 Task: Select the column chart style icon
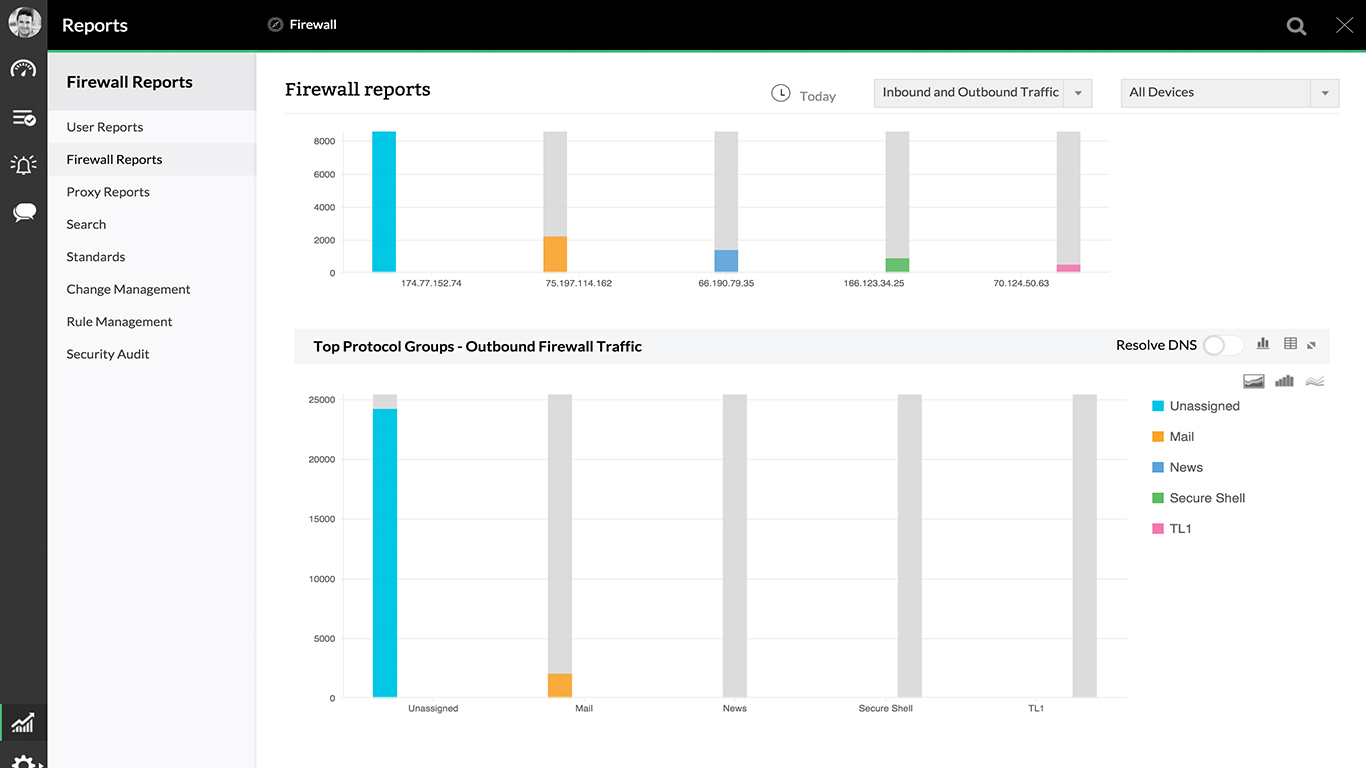pos(1284,381)
